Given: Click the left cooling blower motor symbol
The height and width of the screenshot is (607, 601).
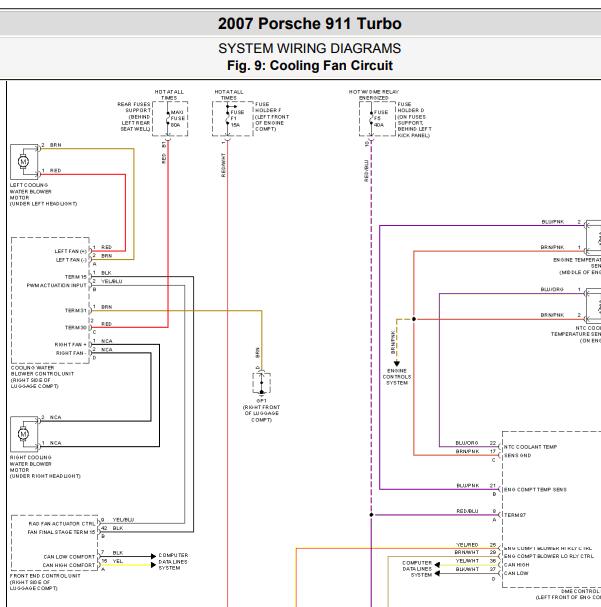Looking at the screenshot, I should tap(24, 161).
